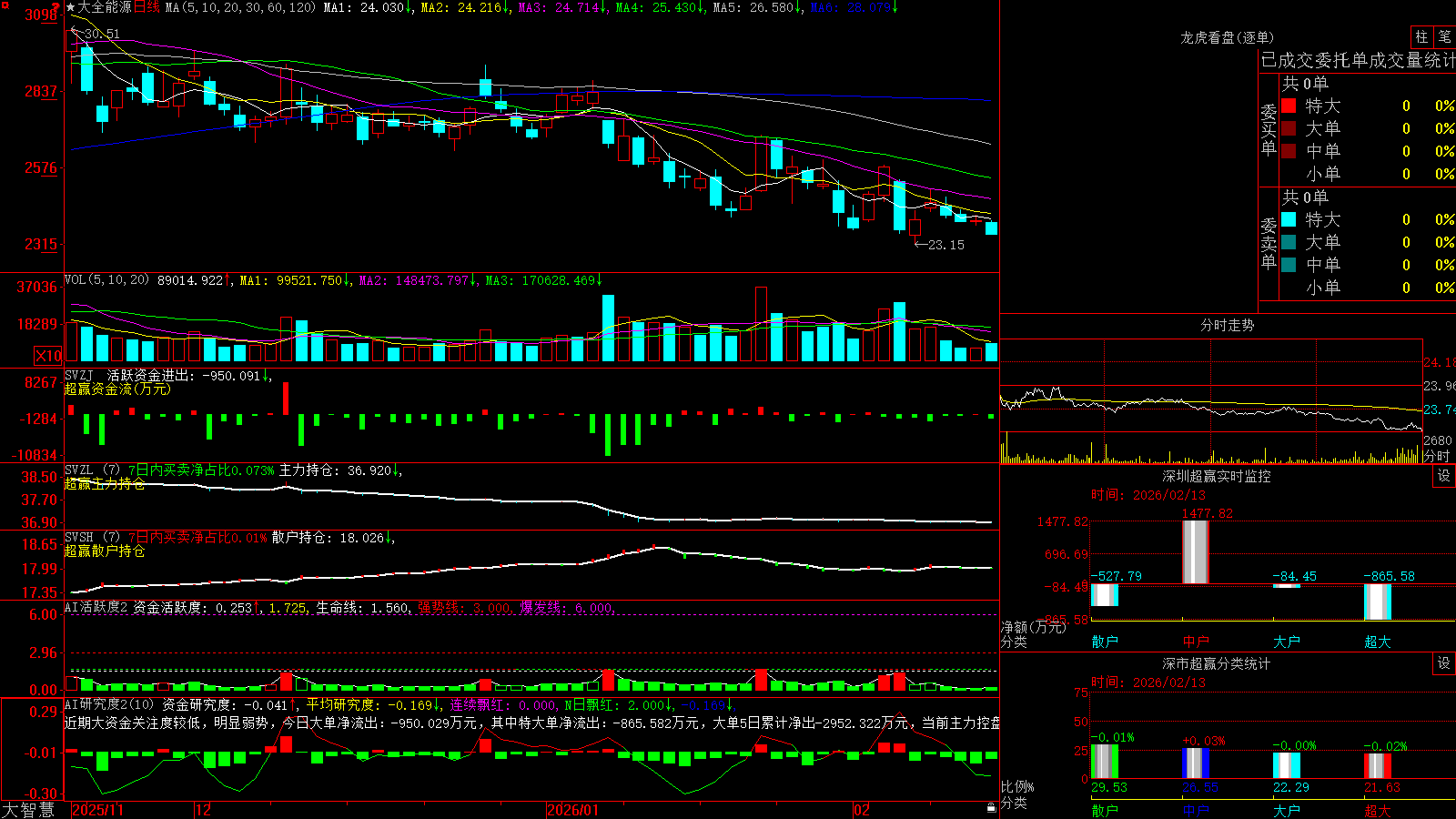Click the X10 volume scale box
Screen dimensions: 1456x819
click(x=48, y=356)
